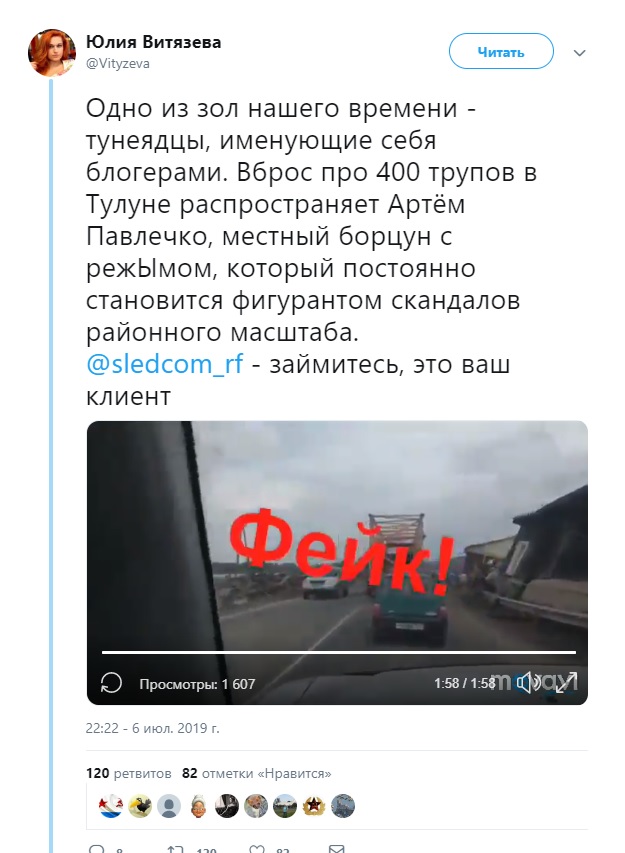The image size is (625, 853).
Task: View the 82 отметки «Нравится» list
Action: click(257, 773)
